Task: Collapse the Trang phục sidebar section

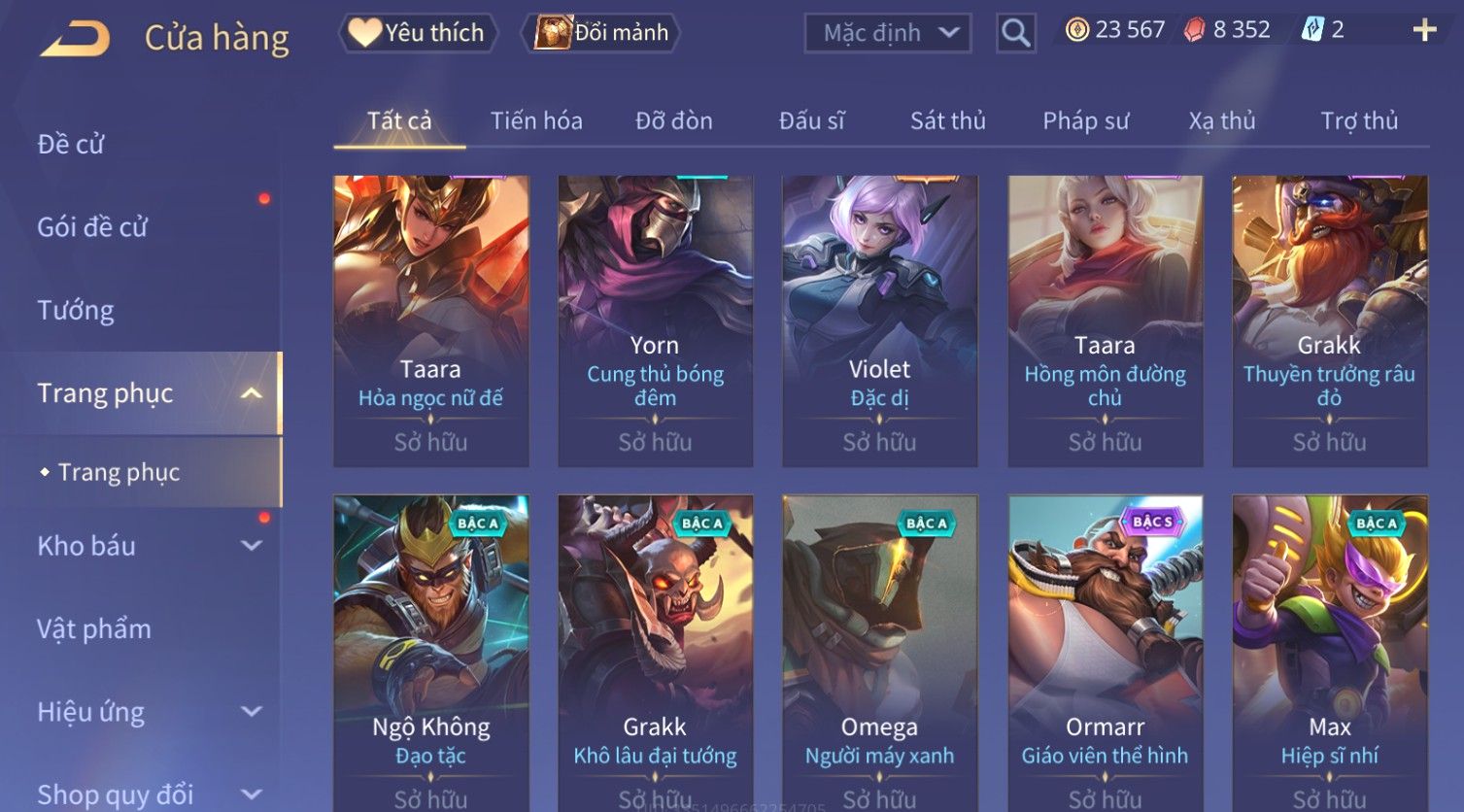Action: coord(251,392)
